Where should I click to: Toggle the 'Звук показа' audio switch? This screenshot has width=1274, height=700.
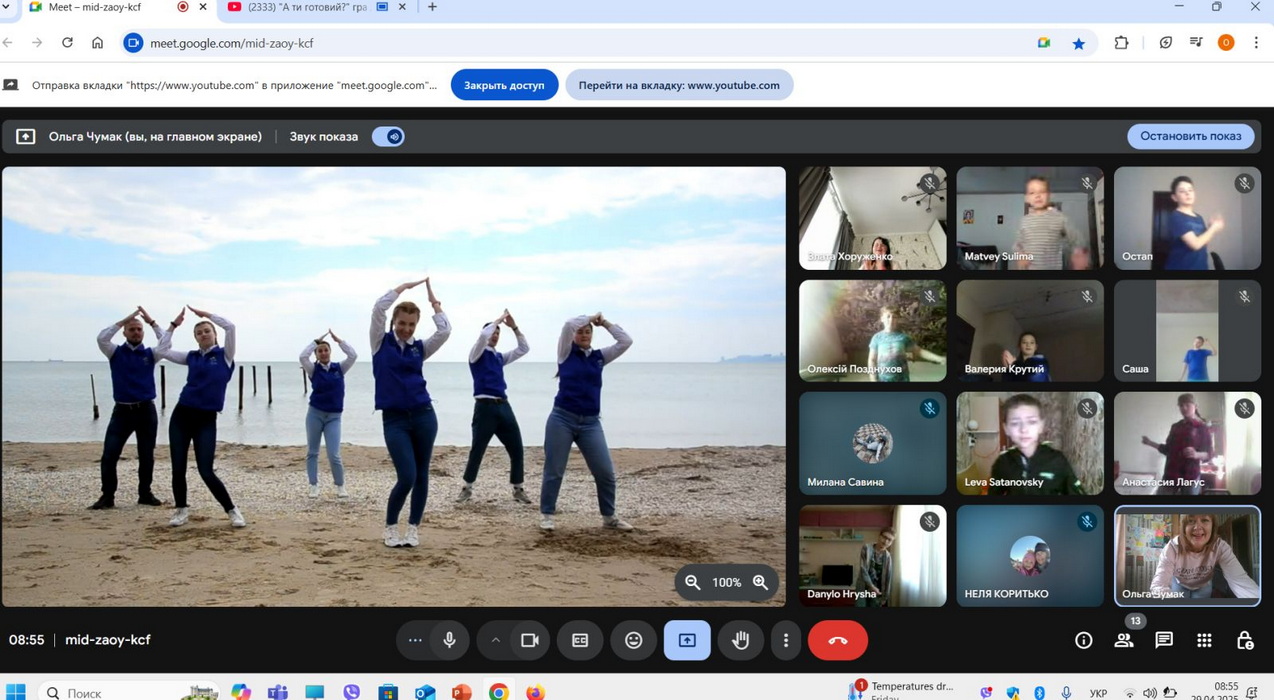(x=388, y=137)
